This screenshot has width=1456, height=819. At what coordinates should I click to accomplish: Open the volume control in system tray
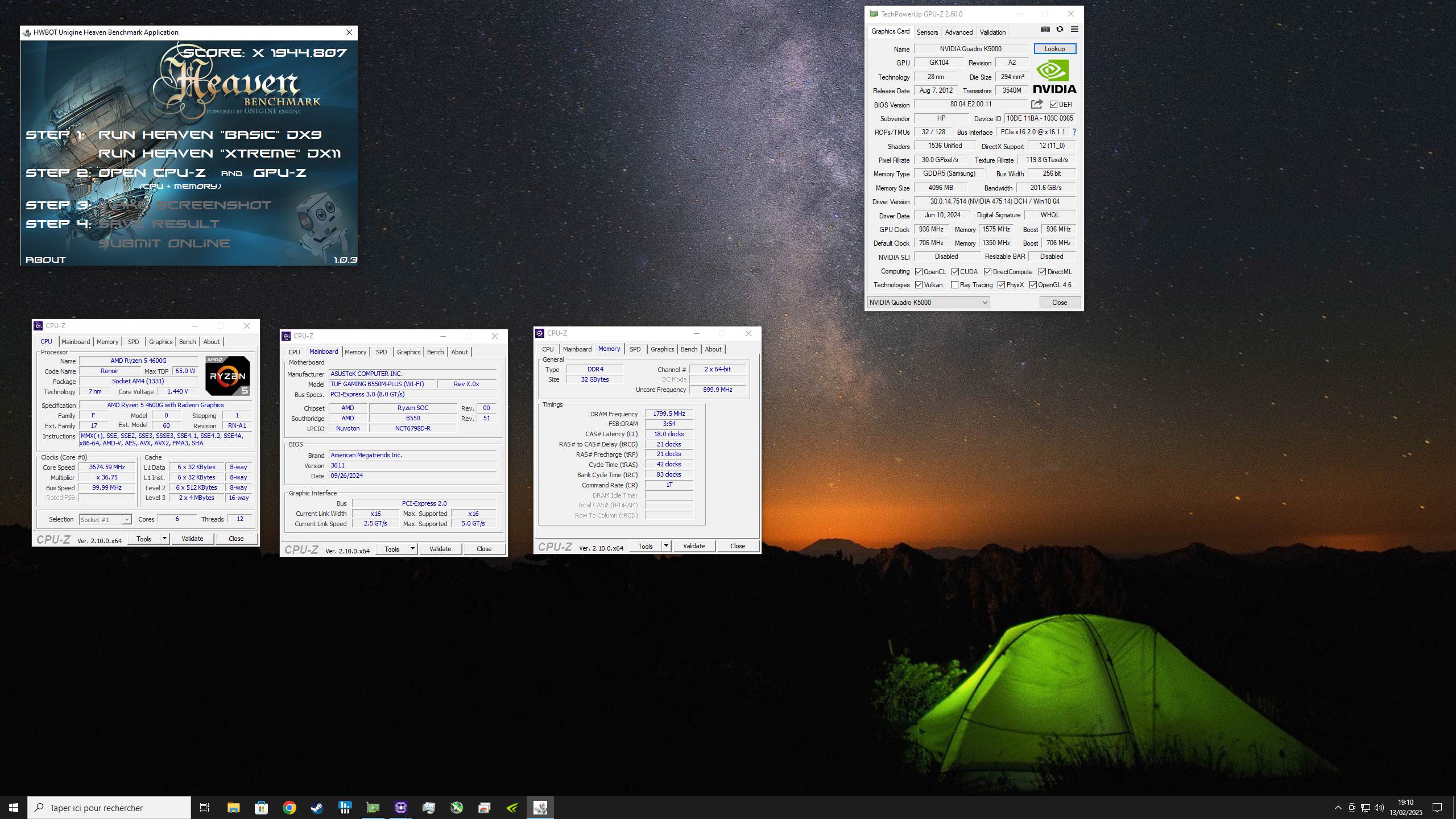1379,808
